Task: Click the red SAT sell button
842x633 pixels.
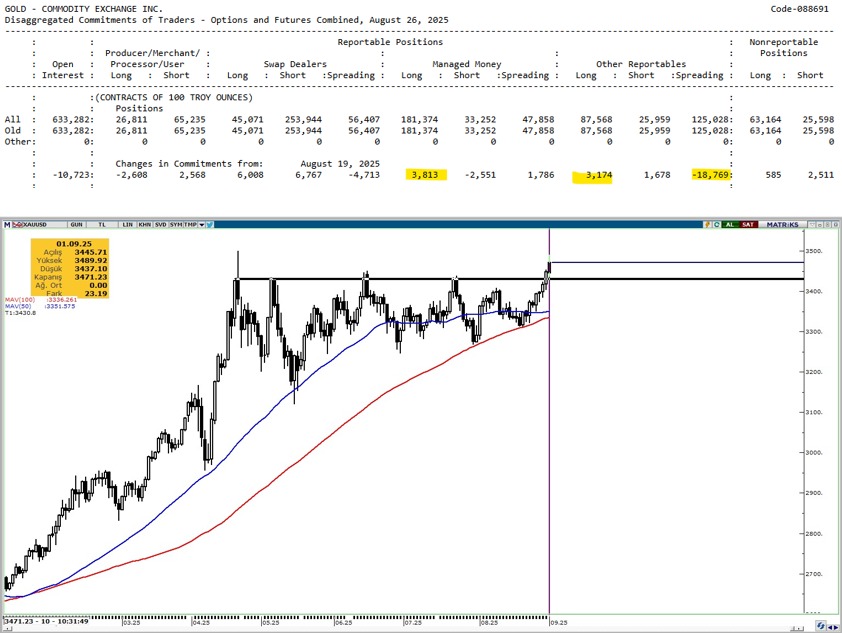Action: tap(749, 224)
